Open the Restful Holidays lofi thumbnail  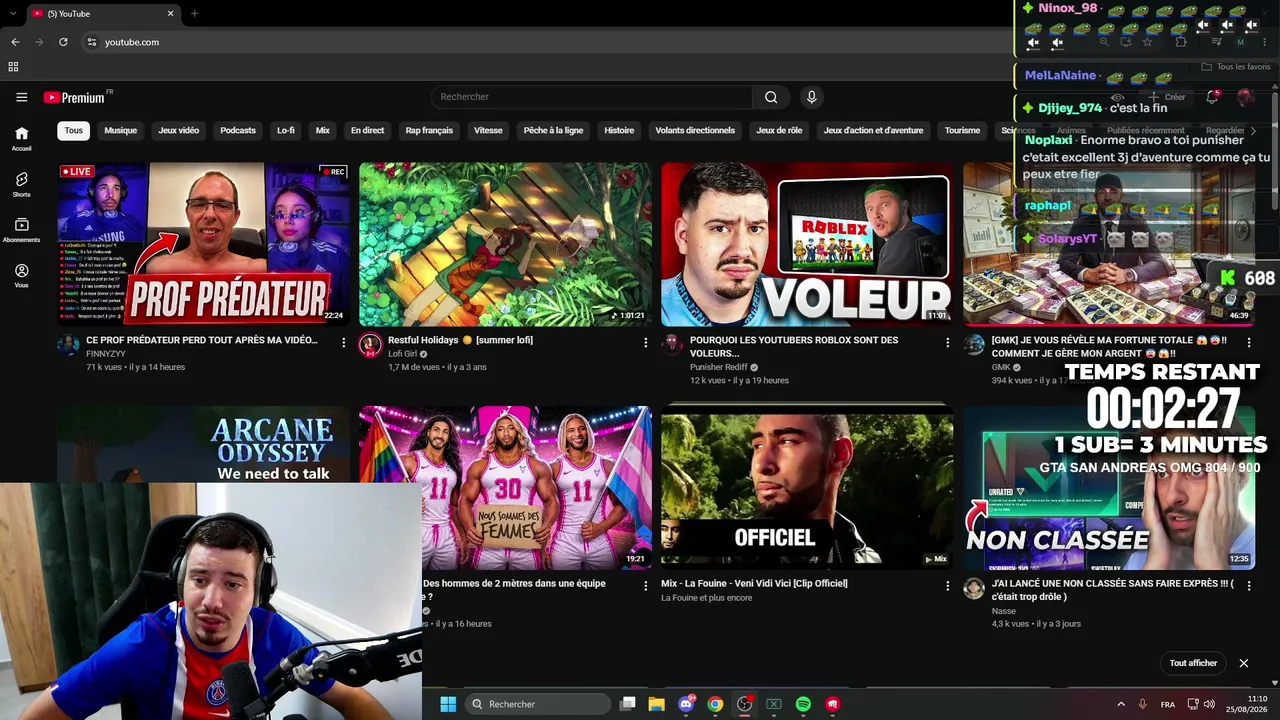(x=505, y=244)
